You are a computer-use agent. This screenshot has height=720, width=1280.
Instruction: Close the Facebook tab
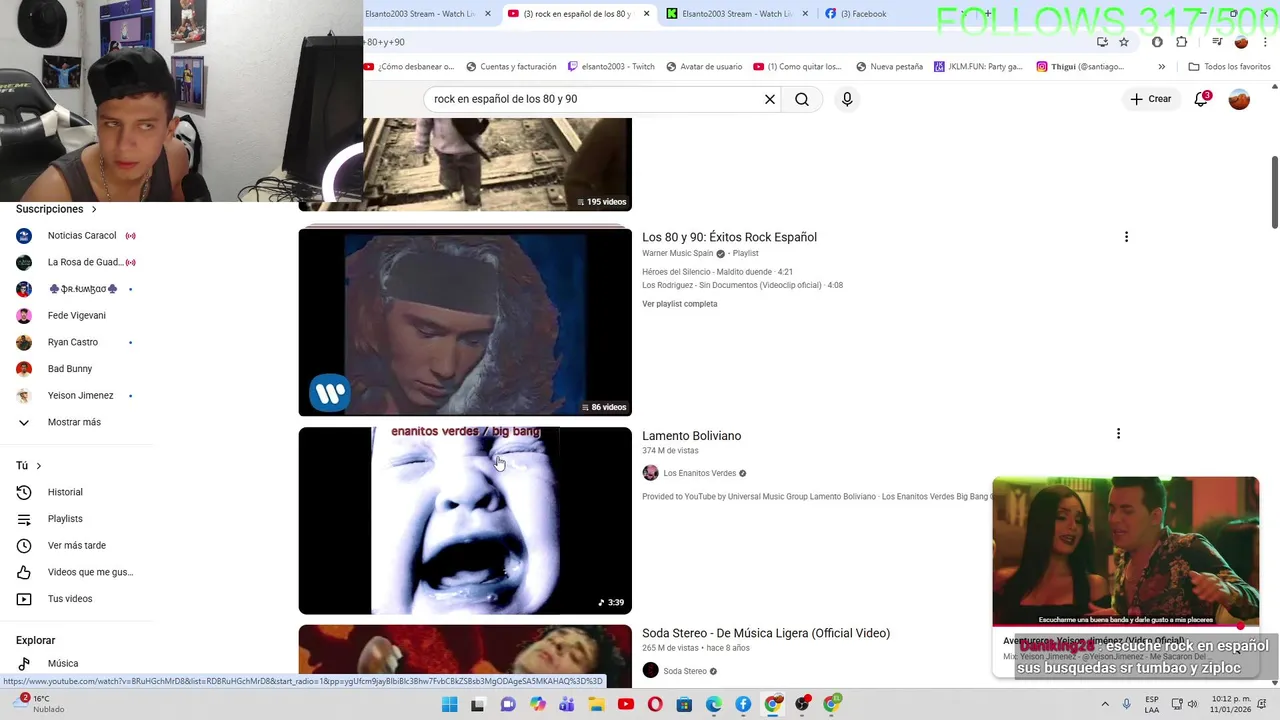pyautogui.click(x=964, y=14)
